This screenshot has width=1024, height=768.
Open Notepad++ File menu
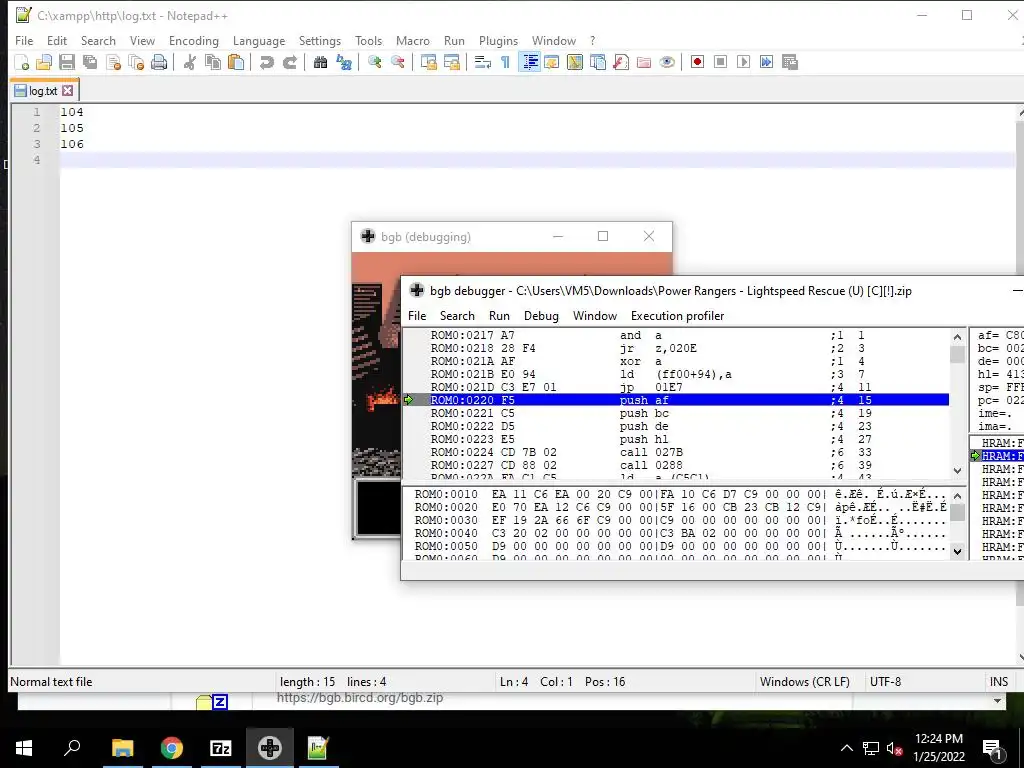(24, 40)
